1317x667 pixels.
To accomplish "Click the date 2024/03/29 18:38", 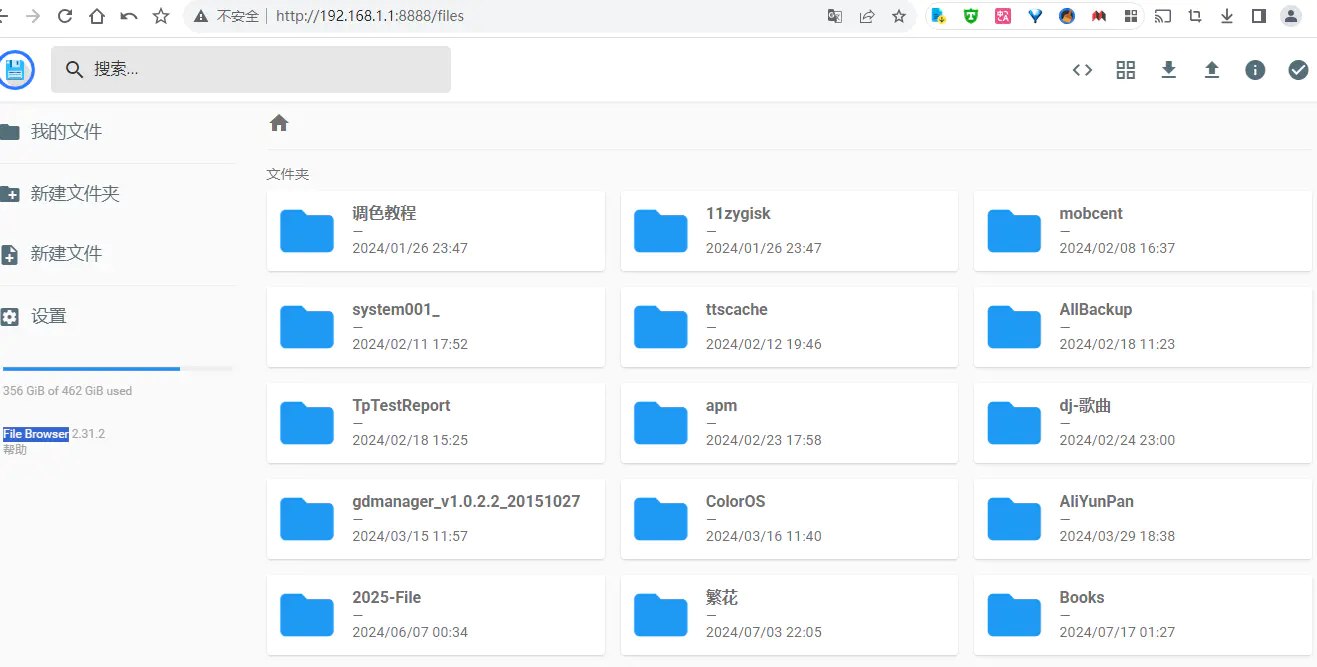I will tap(1117, 536).
